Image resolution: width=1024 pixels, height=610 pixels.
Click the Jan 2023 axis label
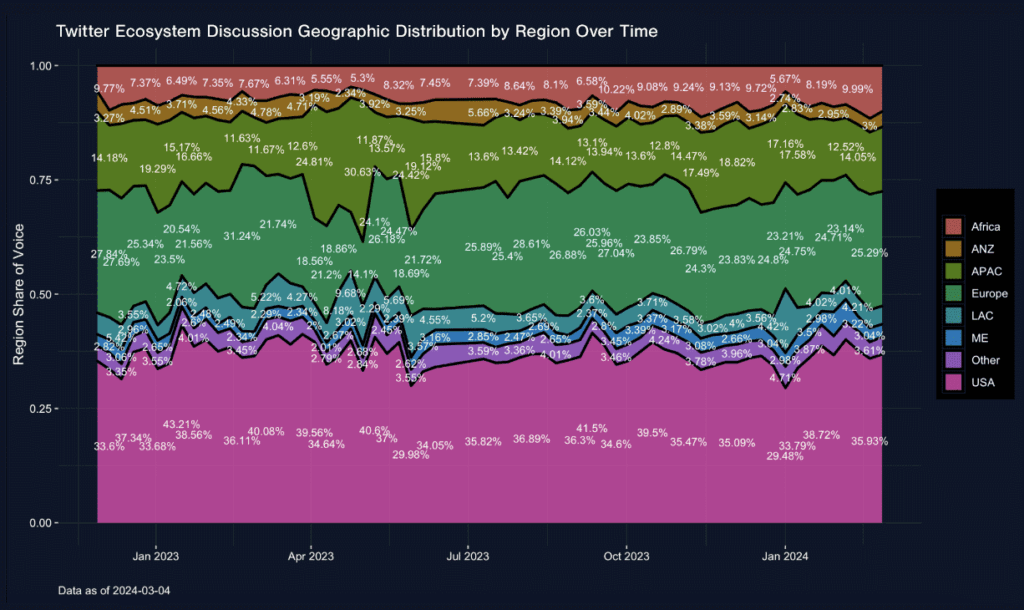[155, 556]
